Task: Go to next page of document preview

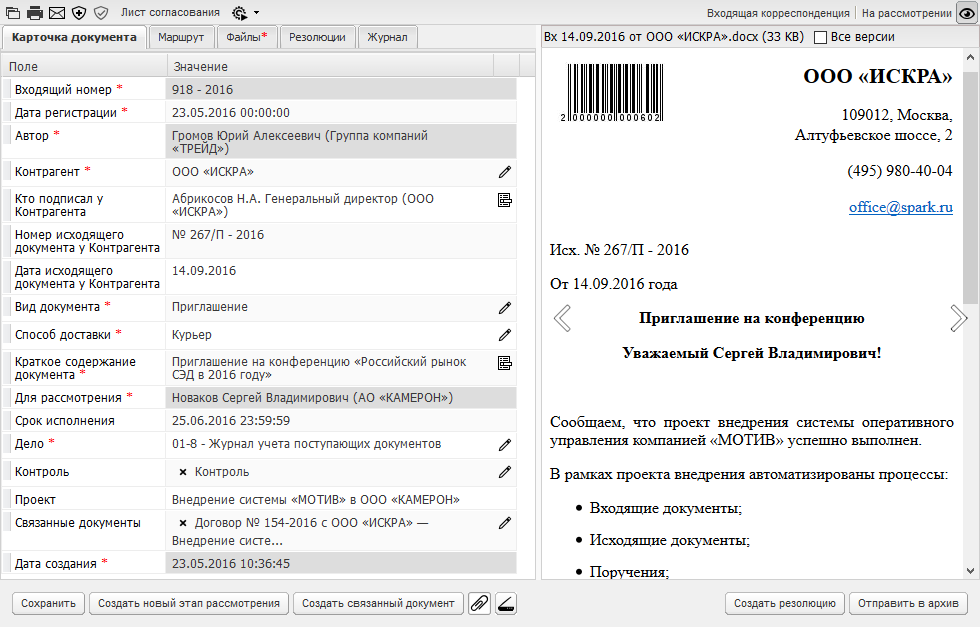Action: click(959, 318)
